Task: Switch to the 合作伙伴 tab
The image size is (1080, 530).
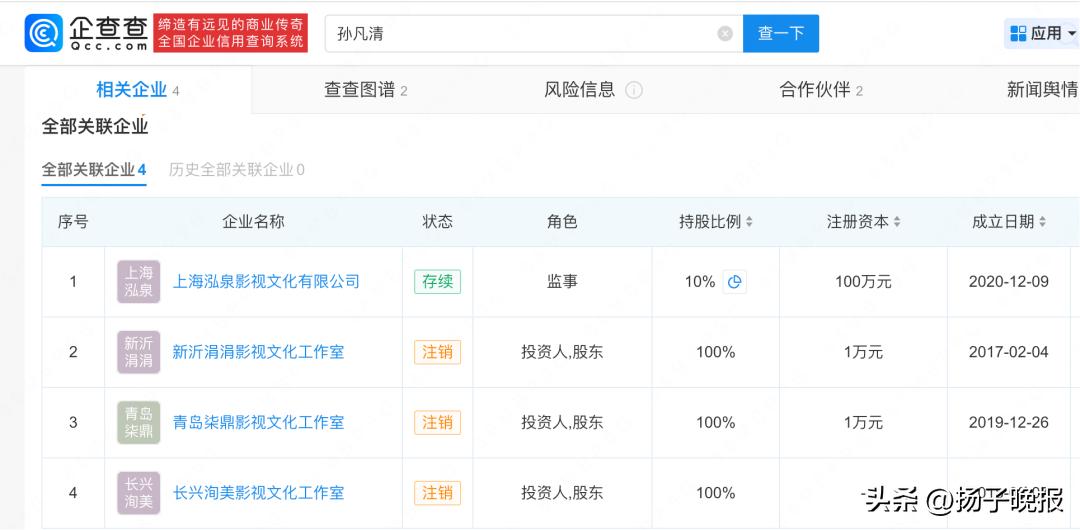Action: click(821, 90)
